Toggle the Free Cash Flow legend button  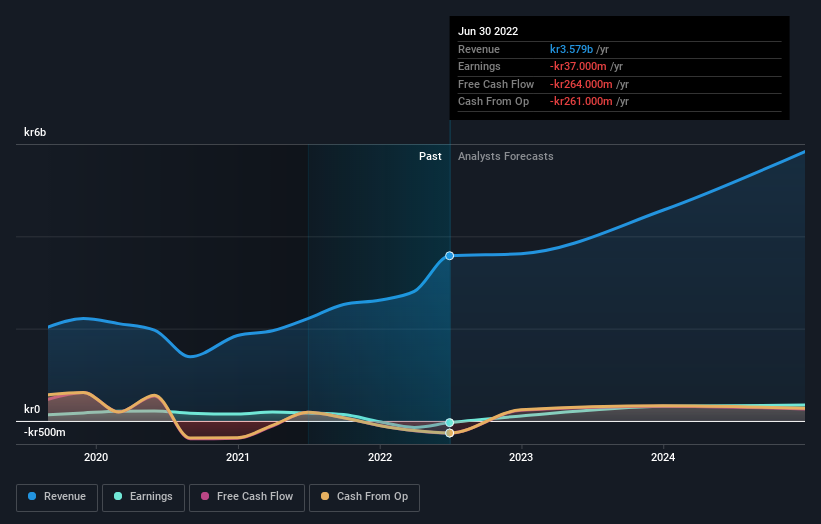tap(247, 497)
